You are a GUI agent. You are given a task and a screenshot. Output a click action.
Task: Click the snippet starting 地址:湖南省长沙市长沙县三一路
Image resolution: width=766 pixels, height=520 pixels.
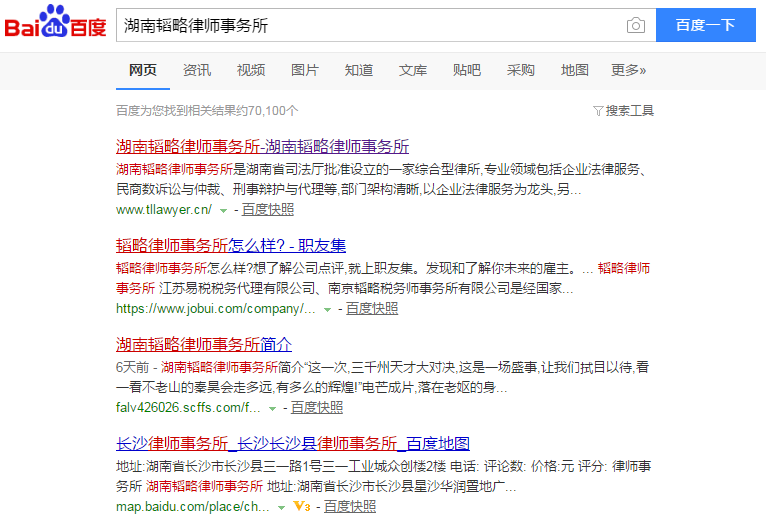[383, 477]
